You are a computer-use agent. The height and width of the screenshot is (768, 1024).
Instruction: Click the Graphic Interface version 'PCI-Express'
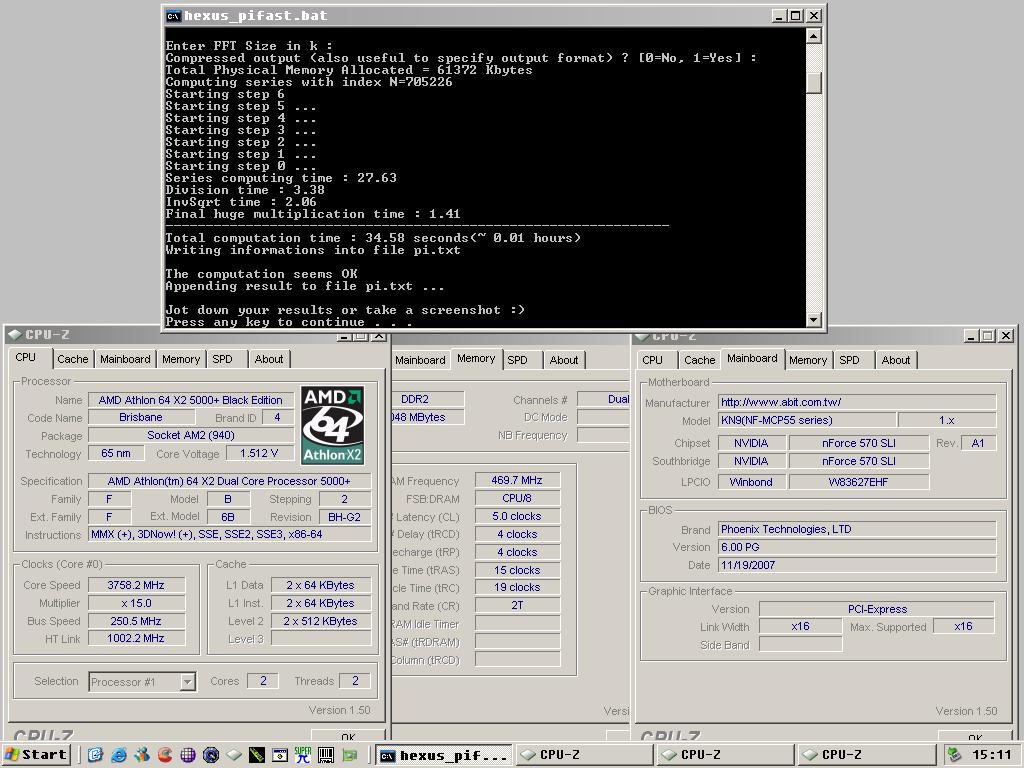click(x=877, y=609)
